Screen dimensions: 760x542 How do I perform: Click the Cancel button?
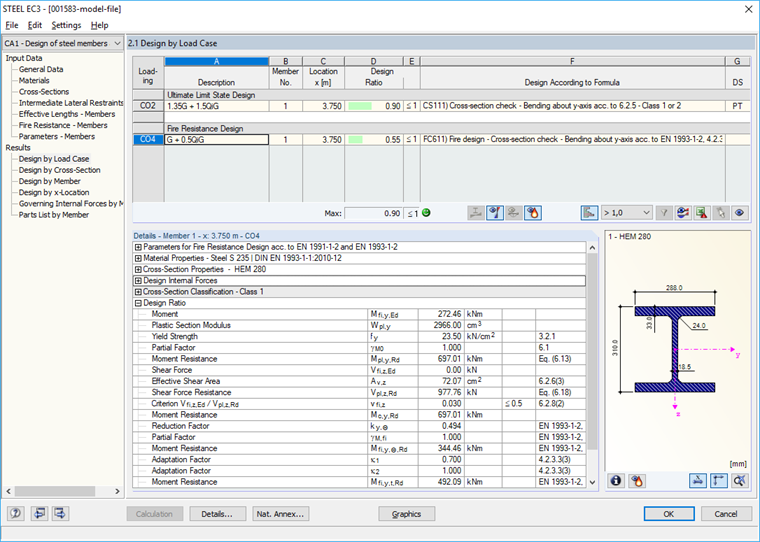(726, 514)
